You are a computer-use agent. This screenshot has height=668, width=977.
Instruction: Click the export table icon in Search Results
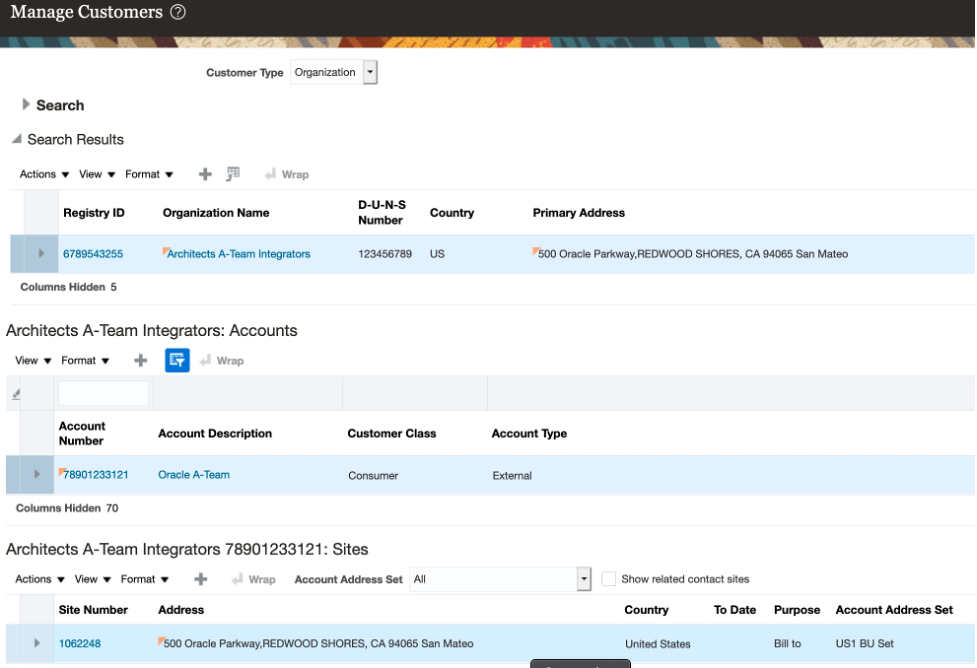point(233,174)
